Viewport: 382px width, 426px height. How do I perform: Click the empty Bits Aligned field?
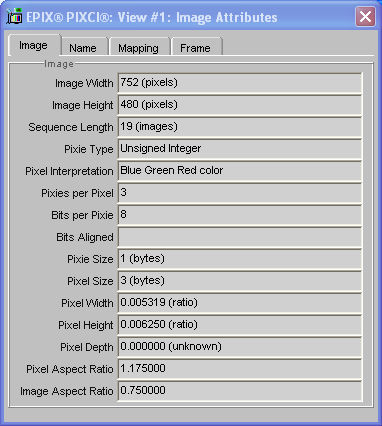[x=240, y=237]
